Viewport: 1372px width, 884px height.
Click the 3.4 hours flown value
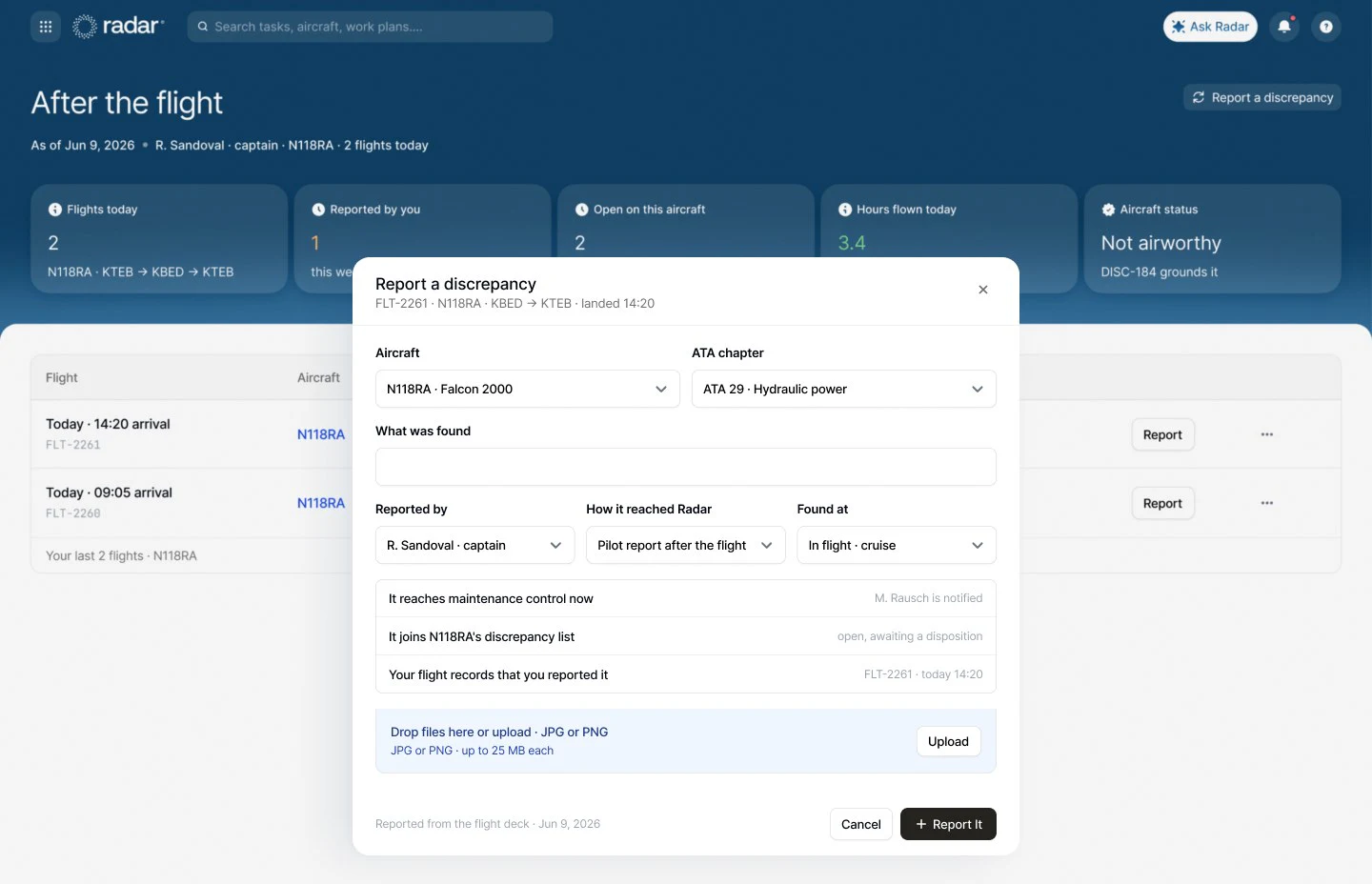click(x=852, y=243)
